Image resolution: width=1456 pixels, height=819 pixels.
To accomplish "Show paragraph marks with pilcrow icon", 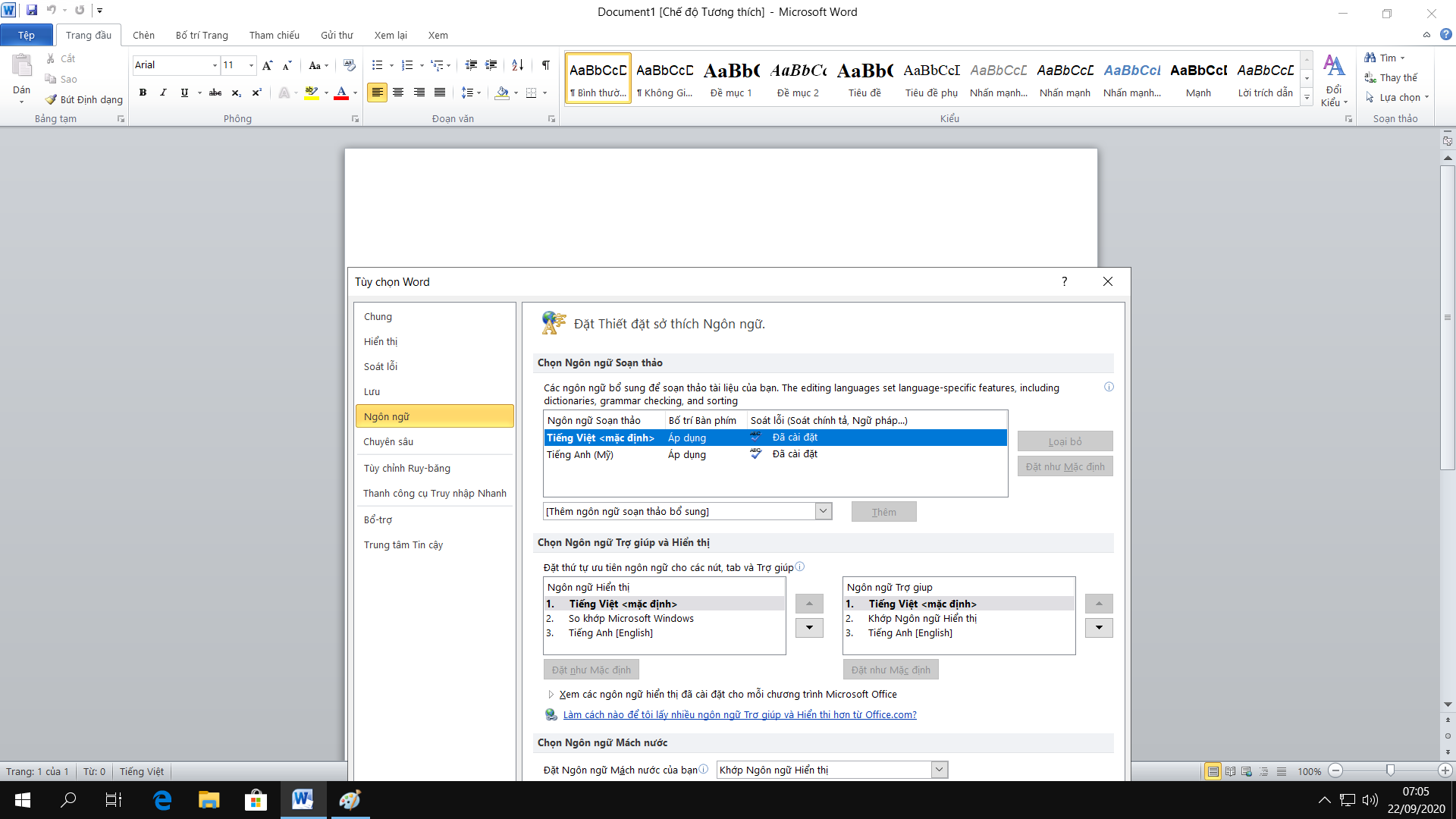I will coord(546,65).
